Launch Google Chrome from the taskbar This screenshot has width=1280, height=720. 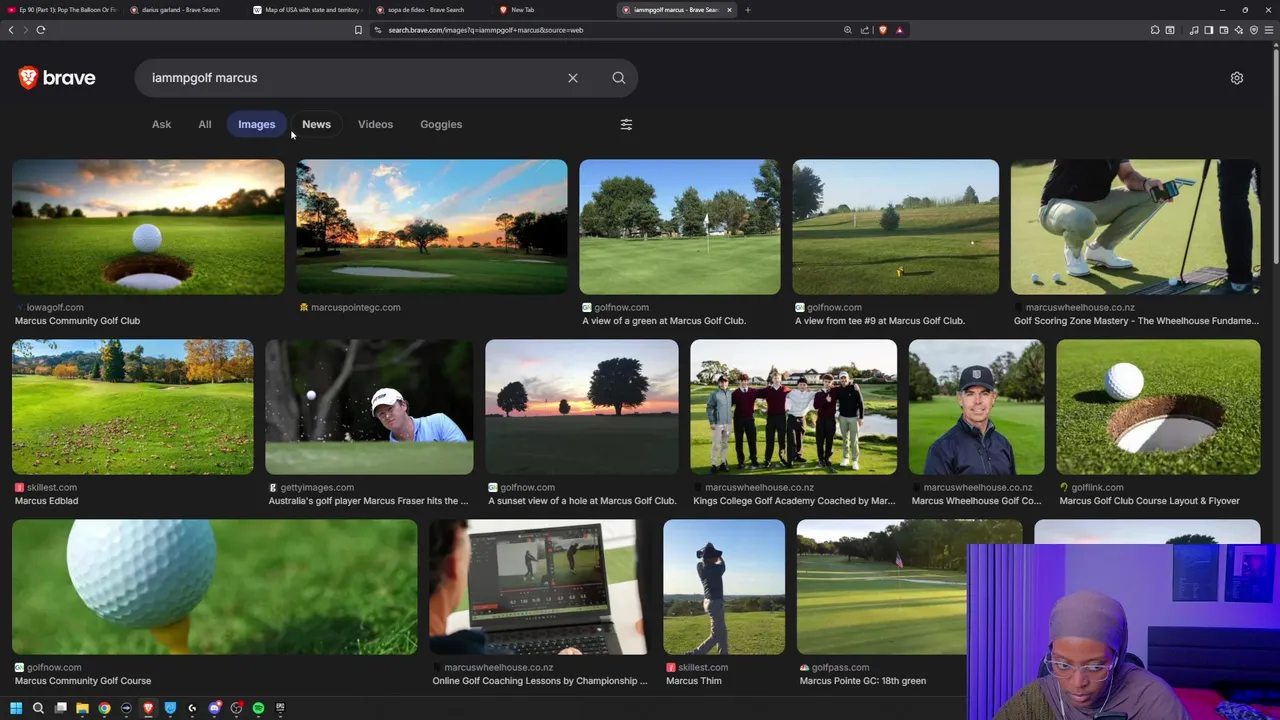pyautogui.click(x=104, y=708)
